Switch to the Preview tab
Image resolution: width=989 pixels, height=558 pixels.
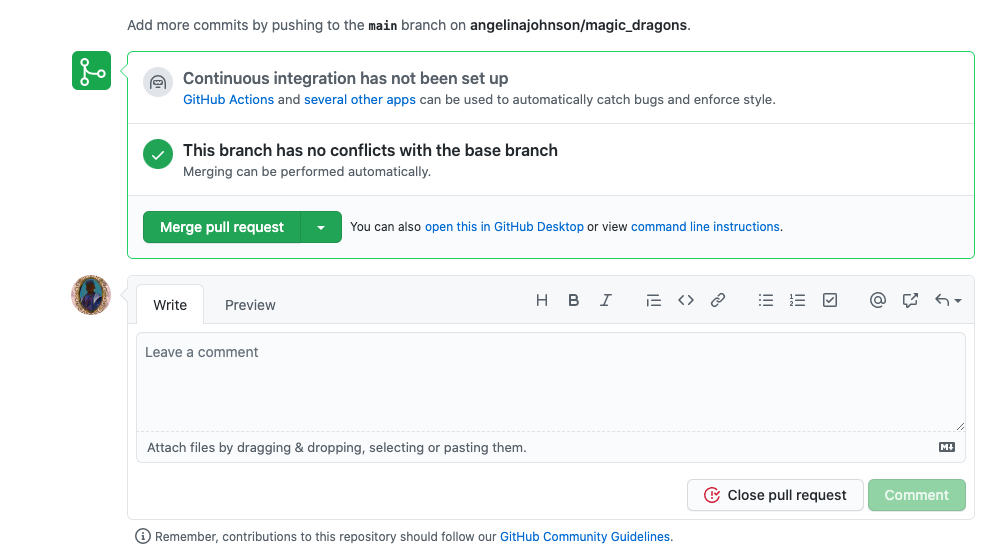coord(250,305)
